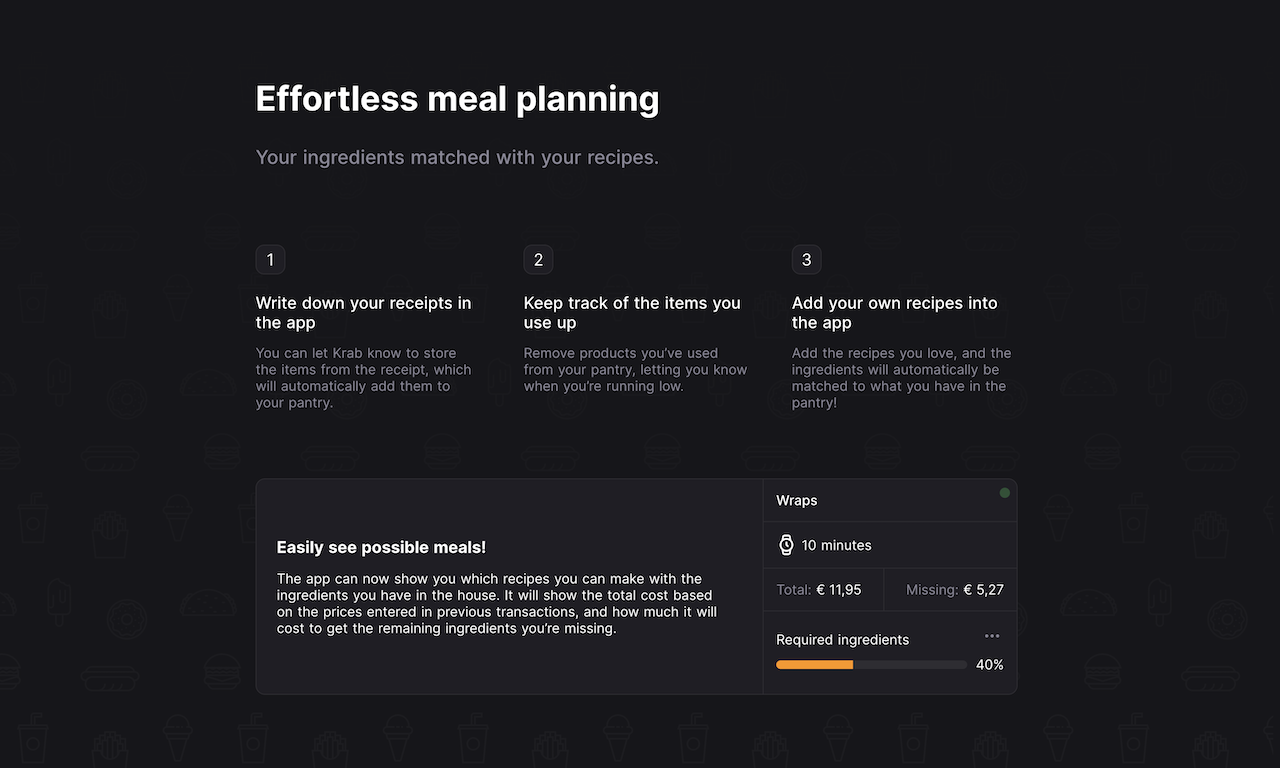Click the Required ingredients label
This screenshot has width=1280, height=768.
coord(842,639)
